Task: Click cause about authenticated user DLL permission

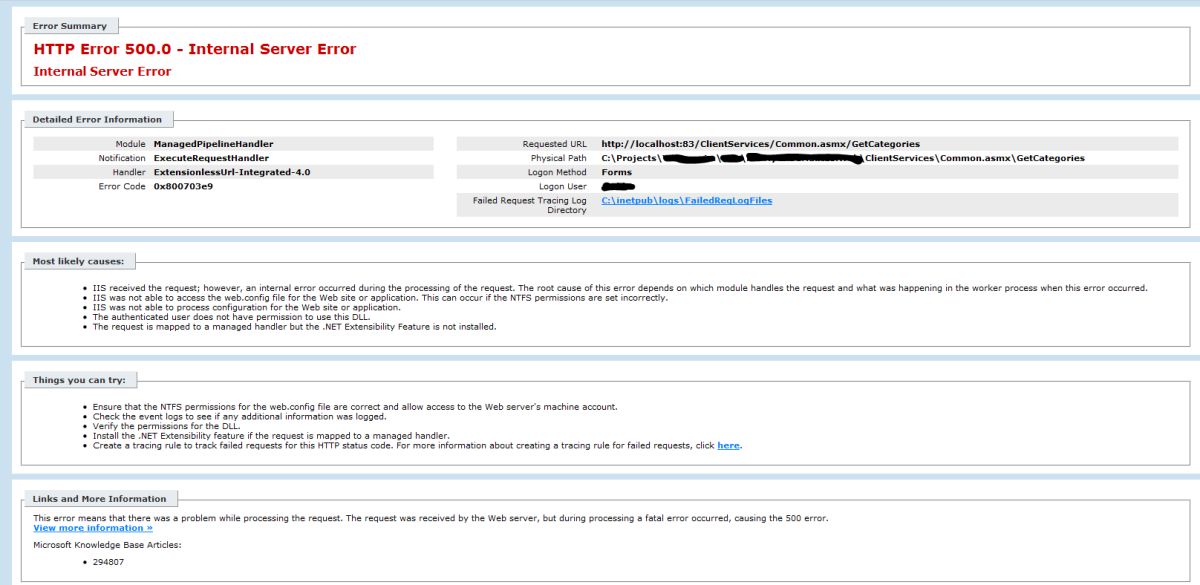Action: pos(231,317)
